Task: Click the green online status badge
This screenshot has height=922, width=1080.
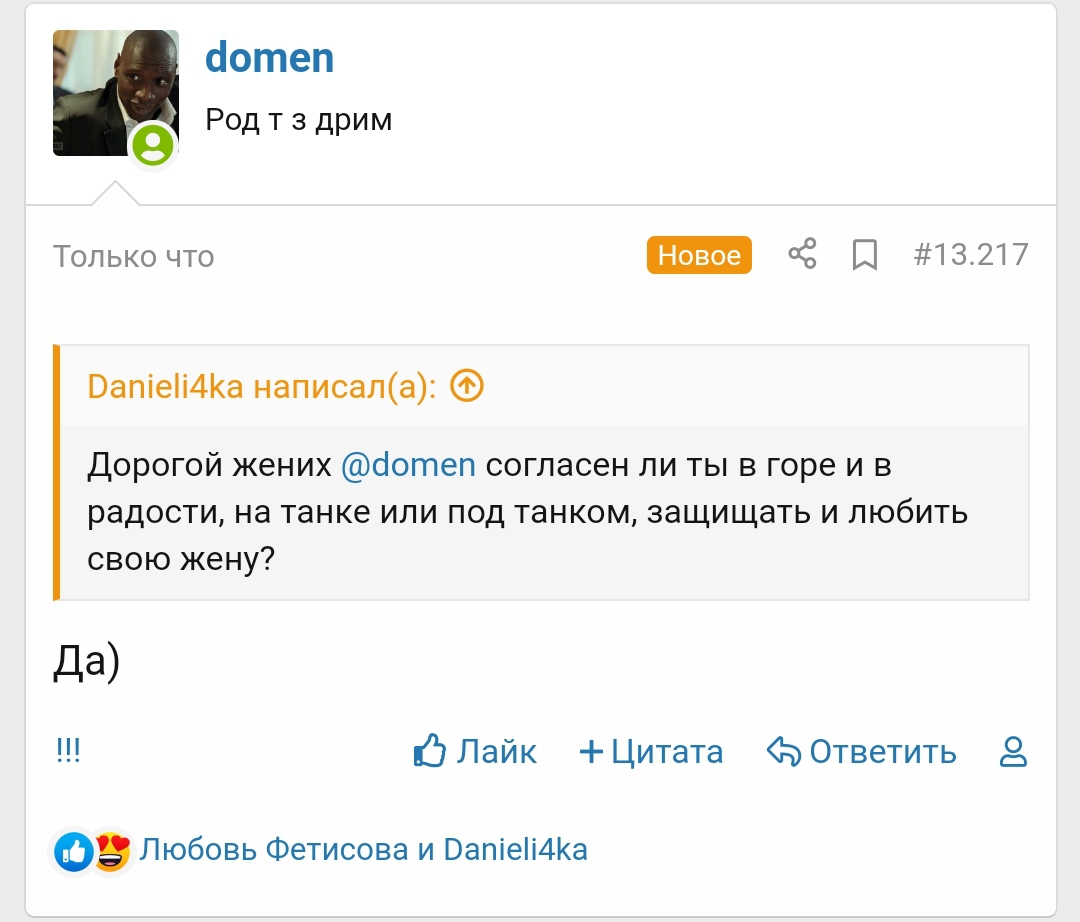Action: pos(153,146)
